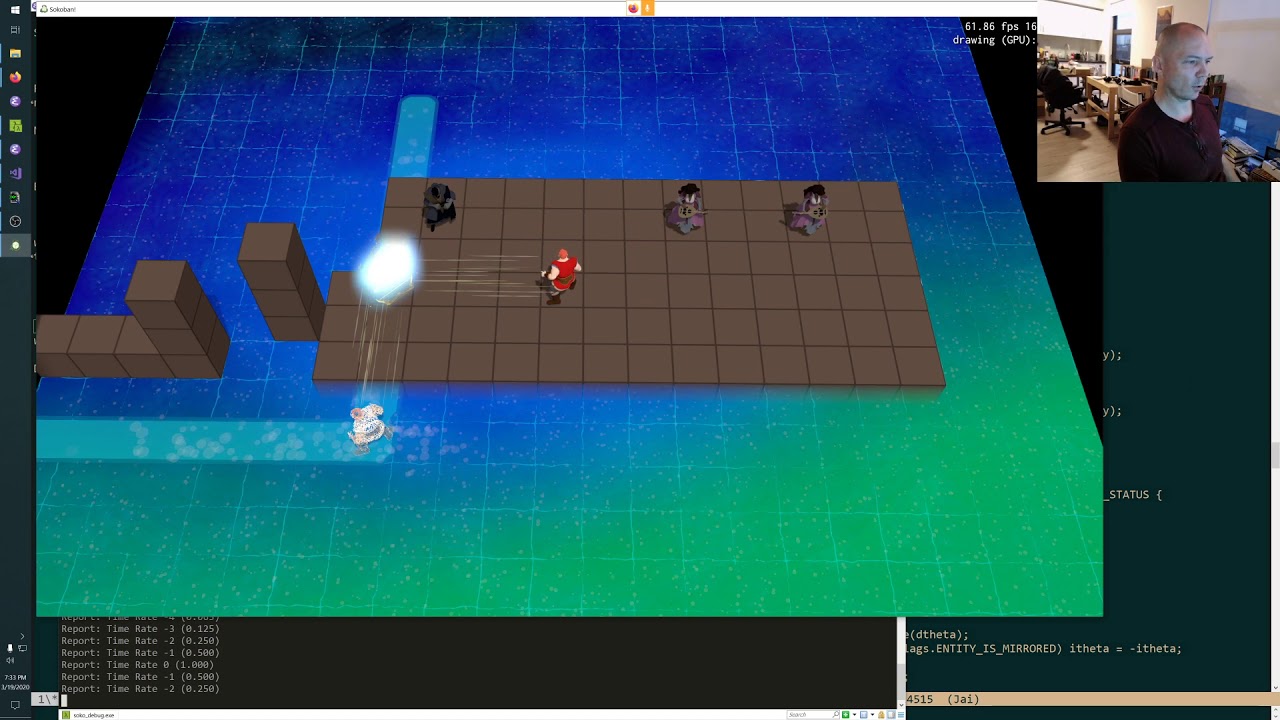Click the soko_debug.exe status bar label
This screenshot has height=720, width=1280.
pos(93,715)
